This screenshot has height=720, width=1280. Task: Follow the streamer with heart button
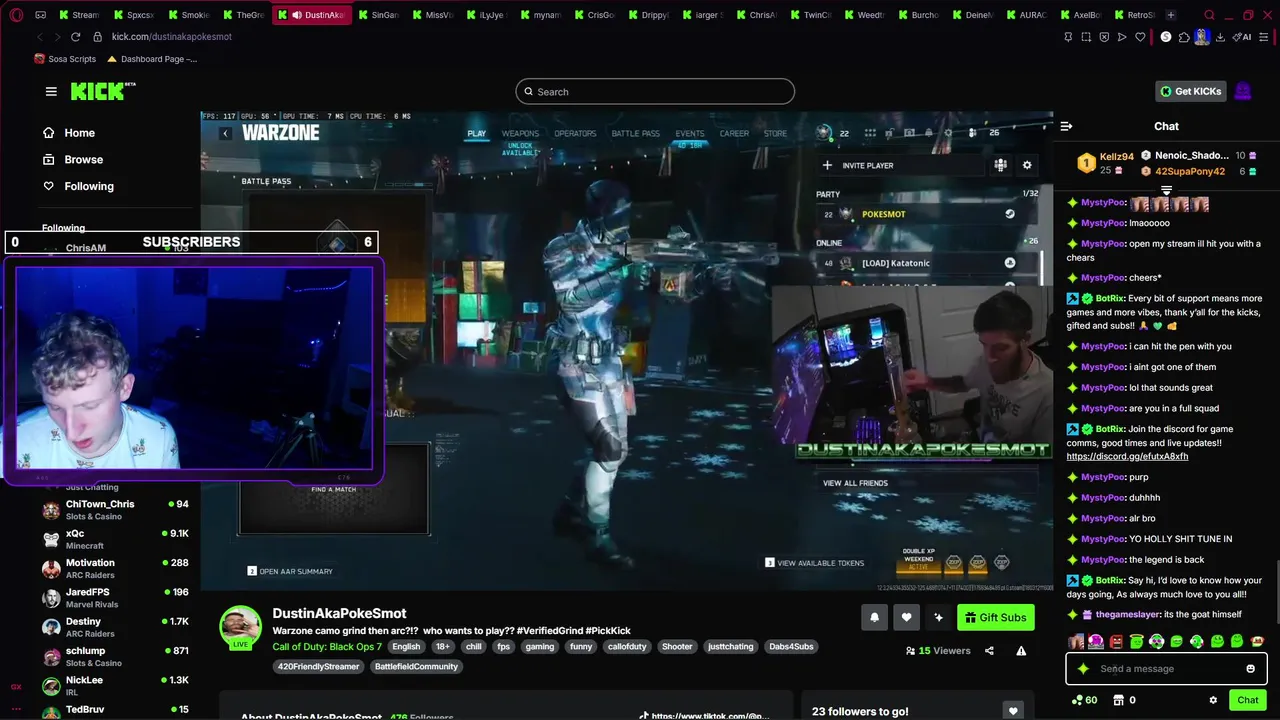[906, 617]
